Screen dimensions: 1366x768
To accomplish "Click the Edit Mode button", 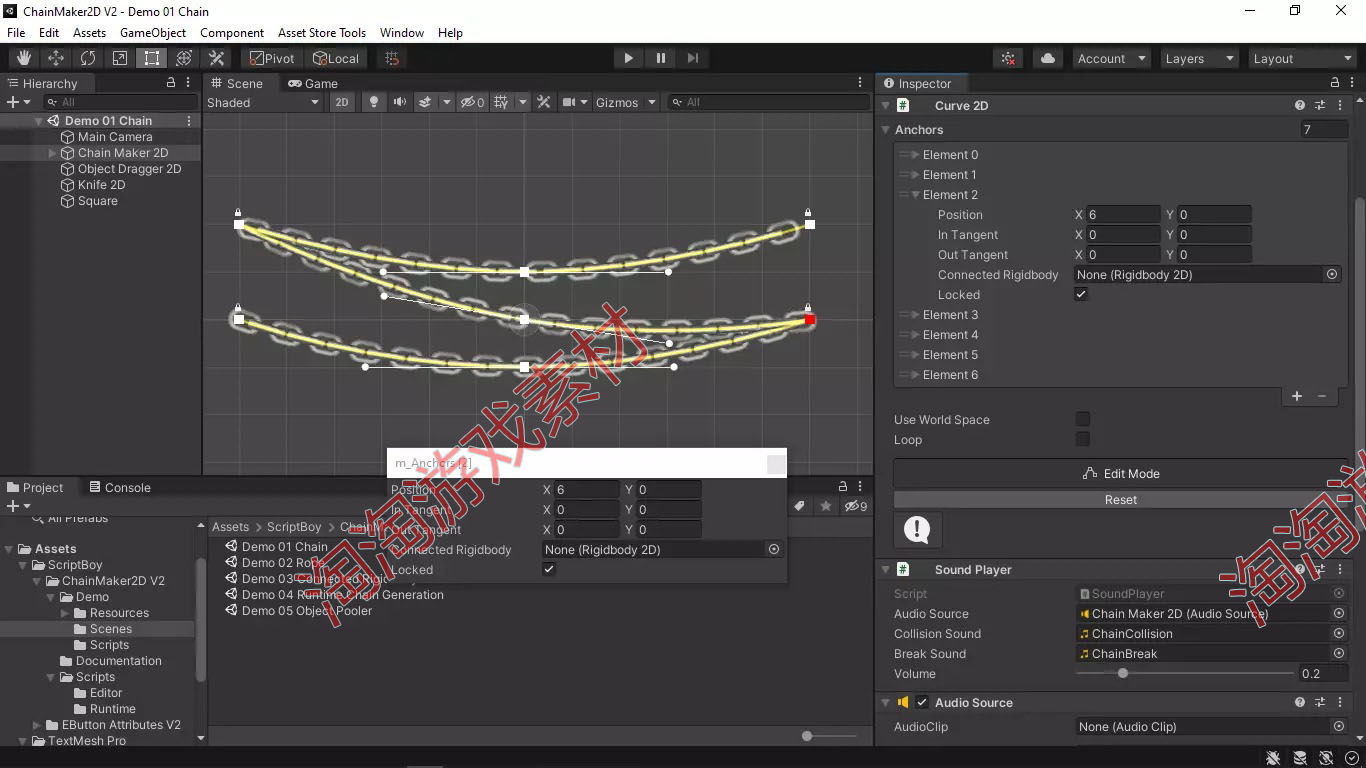I will tap(1121, 473).
